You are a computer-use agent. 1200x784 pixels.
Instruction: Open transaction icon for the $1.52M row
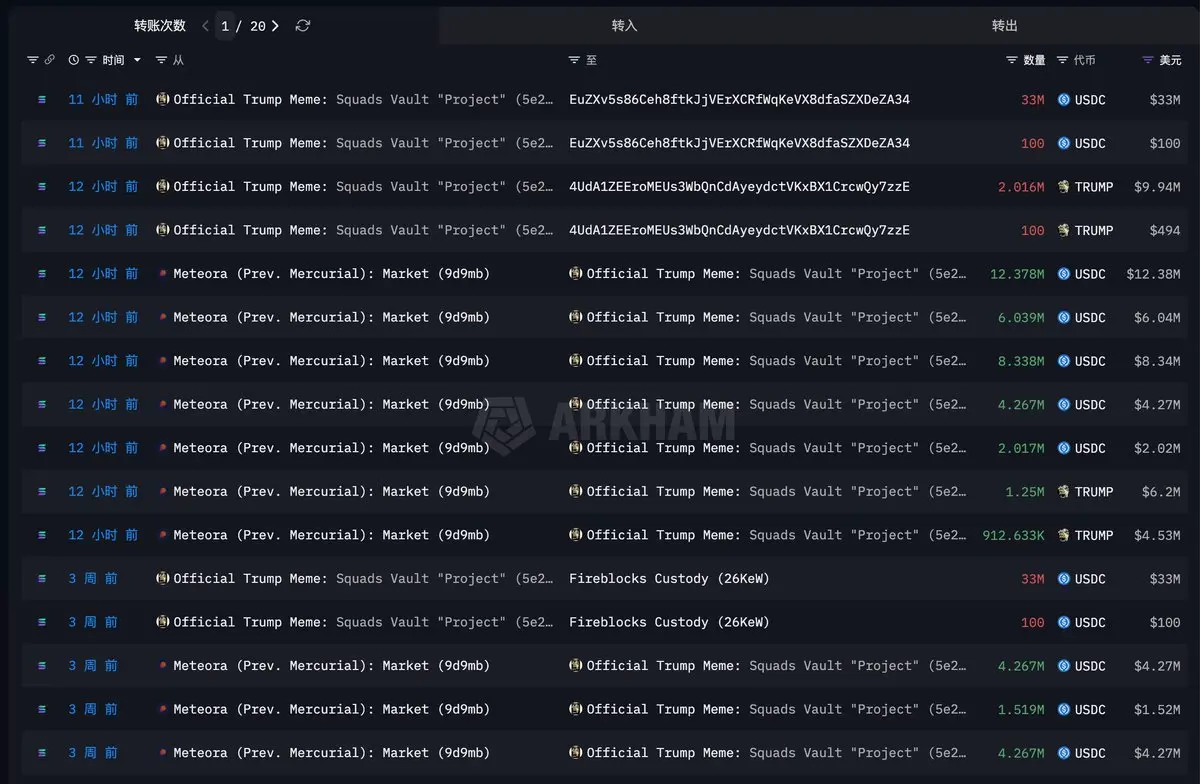(x=42, y=709)
